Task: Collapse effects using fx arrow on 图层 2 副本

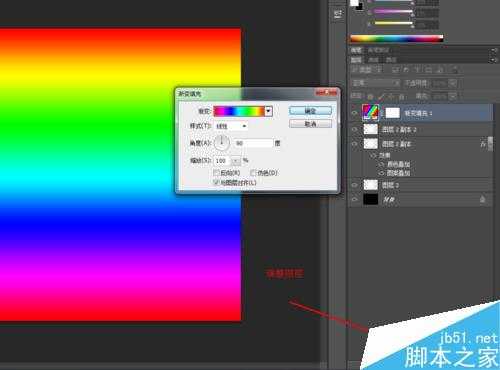Action: point(483,144)
